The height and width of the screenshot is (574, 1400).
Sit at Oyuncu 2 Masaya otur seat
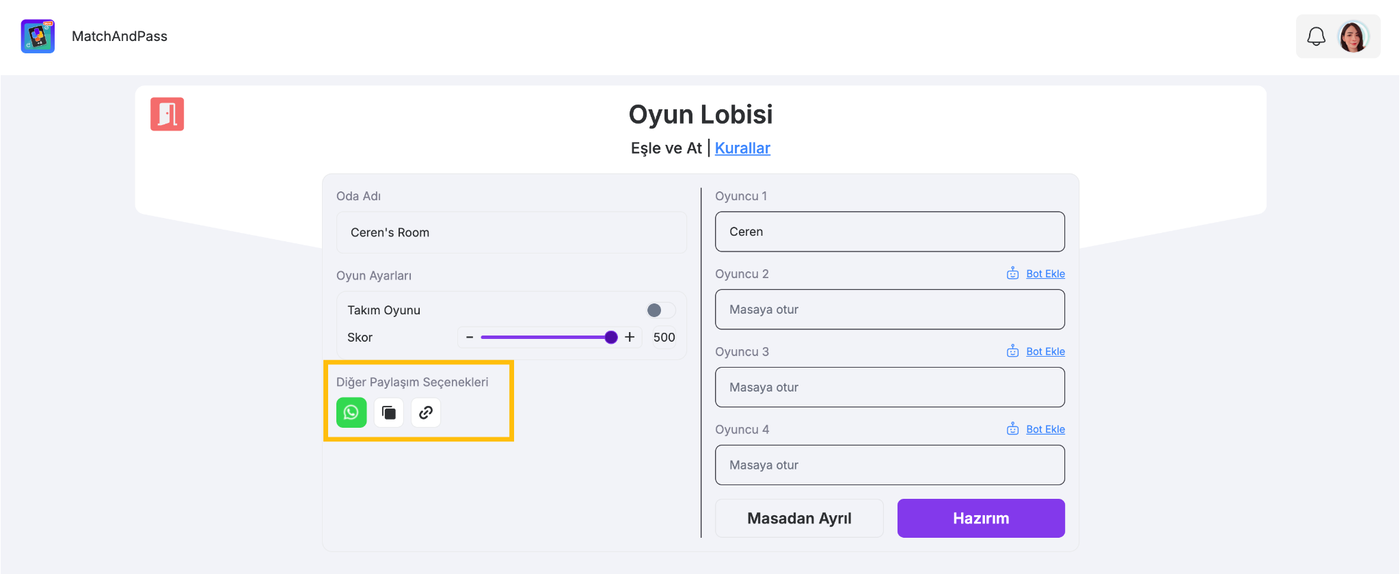point(889,310)
